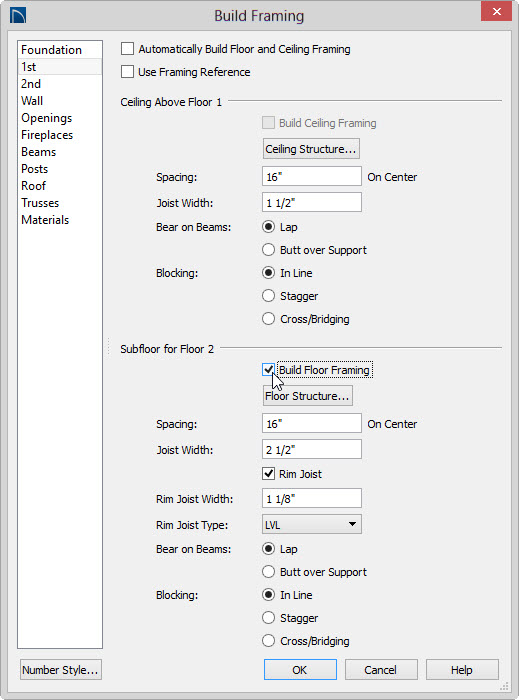Confirm with the OK button

tap(300, 670)
